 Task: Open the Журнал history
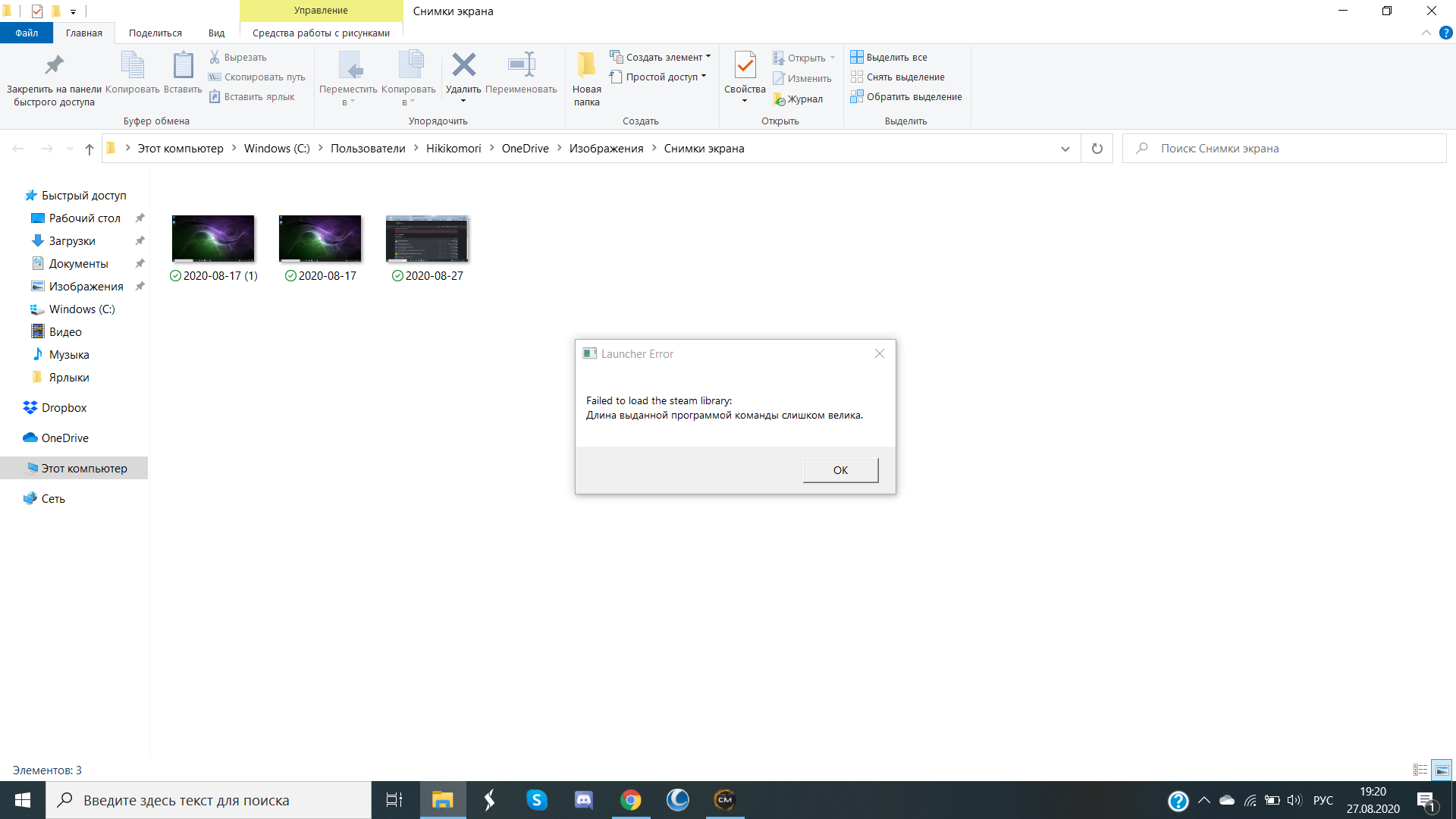click(x=797, y=99)
